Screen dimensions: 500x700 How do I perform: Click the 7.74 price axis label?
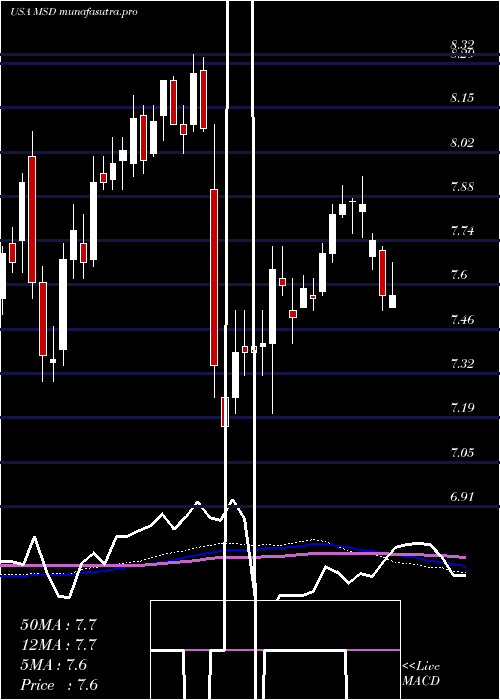pyautogui.click(x=462, y=230)
